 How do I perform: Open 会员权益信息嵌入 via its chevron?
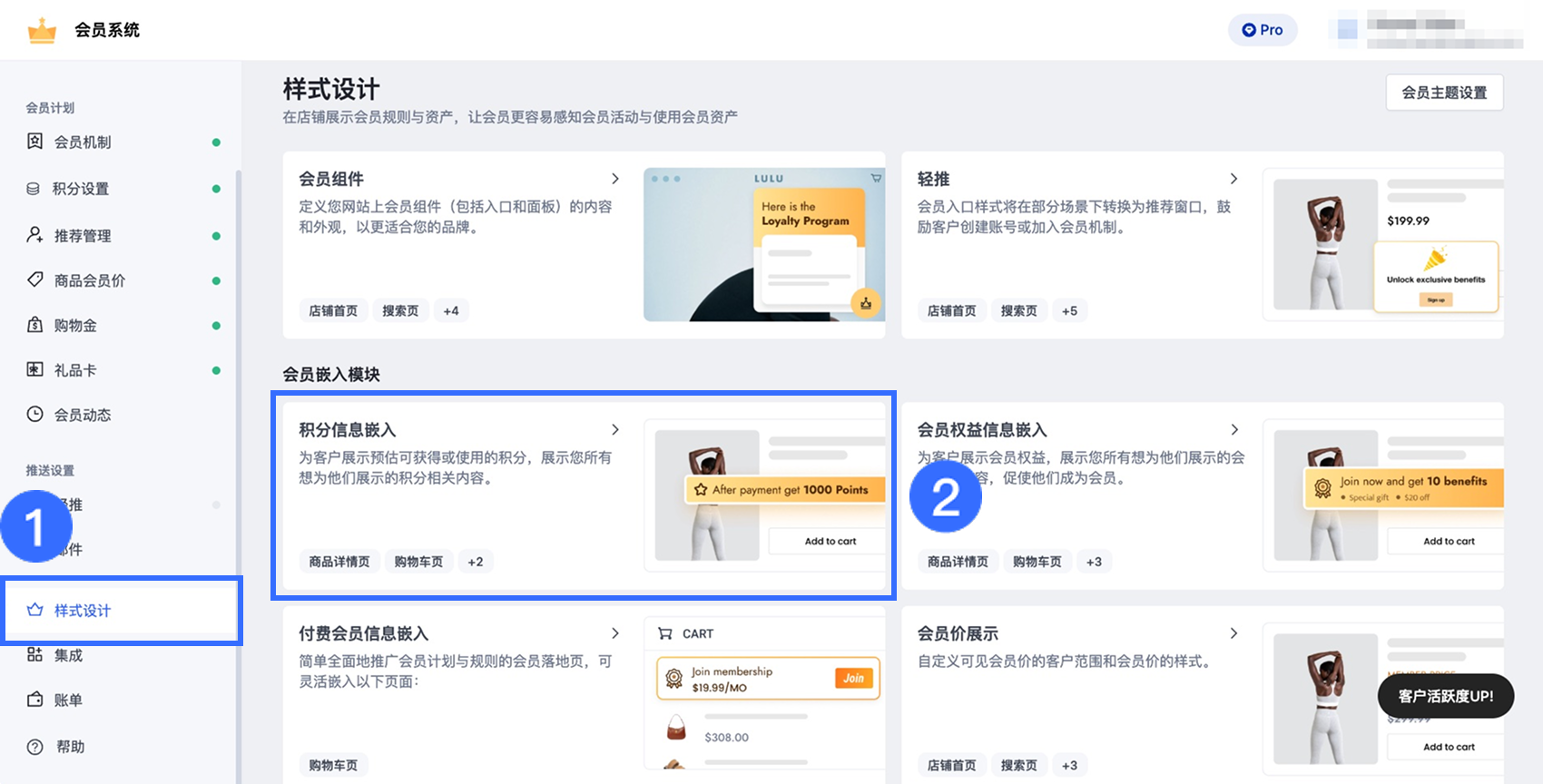(x=1234, y=429)
